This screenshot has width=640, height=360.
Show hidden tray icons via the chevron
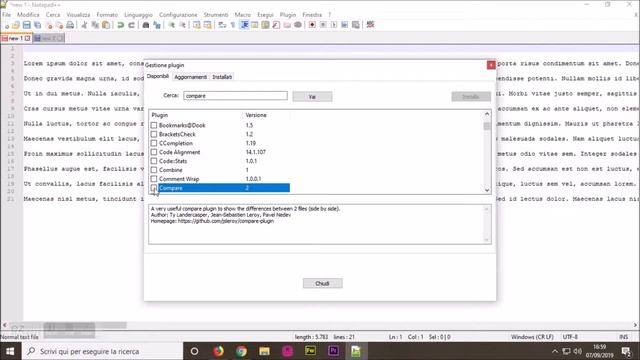[x=554, y=351]
